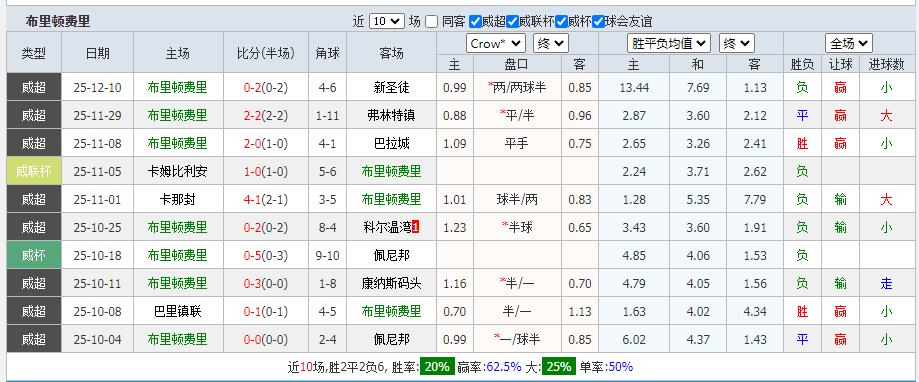This screenshot has width=919, height=382.
Task: Click home odds value 13.44
Action: (634, 88)
